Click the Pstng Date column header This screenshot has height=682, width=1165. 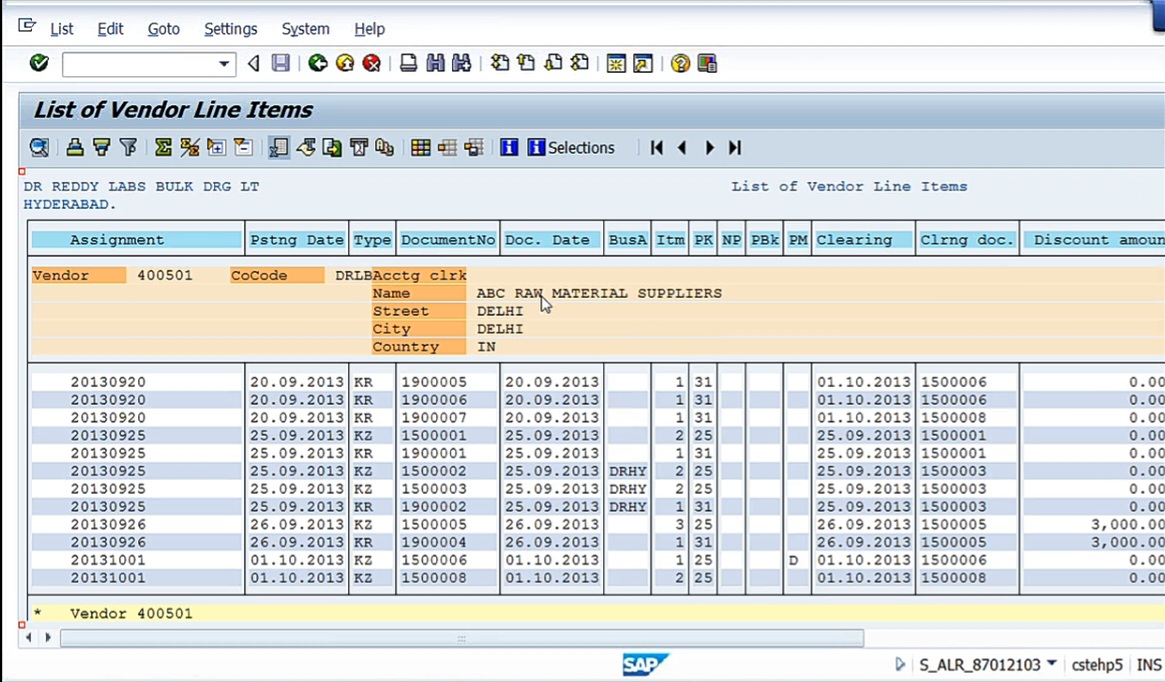[x=296, y=239]
